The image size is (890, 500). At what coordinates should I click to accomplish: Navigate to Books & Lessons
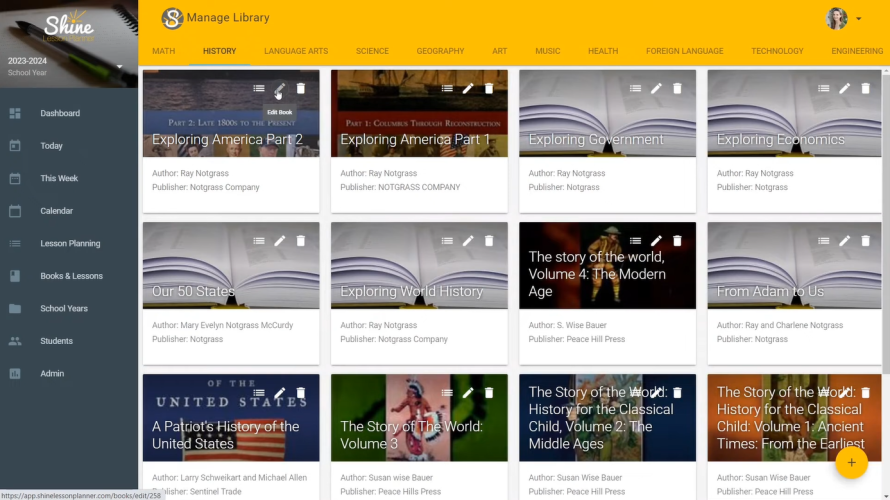[71, 276]
